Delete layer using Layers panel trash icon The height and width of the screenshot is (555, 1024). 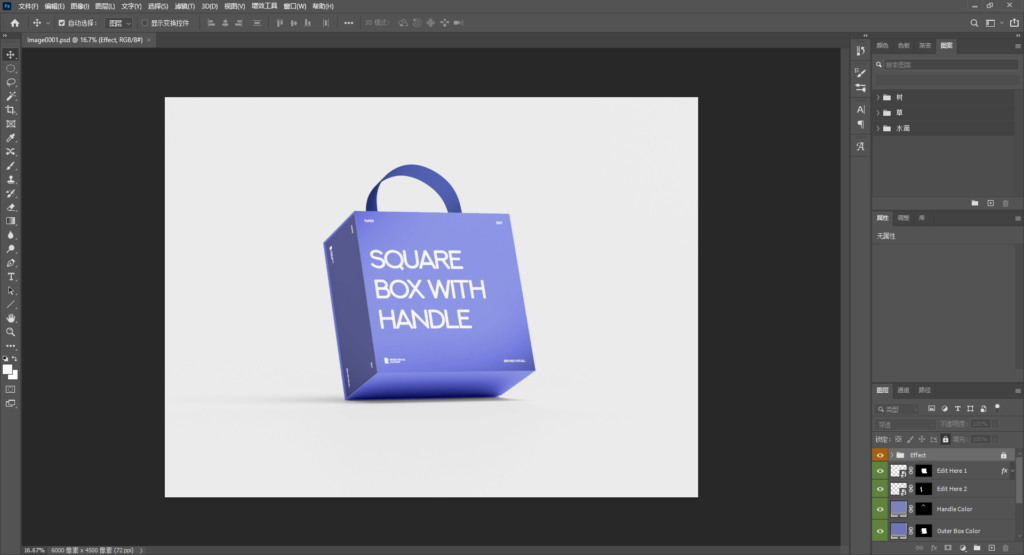click(x=1006, y=548)
